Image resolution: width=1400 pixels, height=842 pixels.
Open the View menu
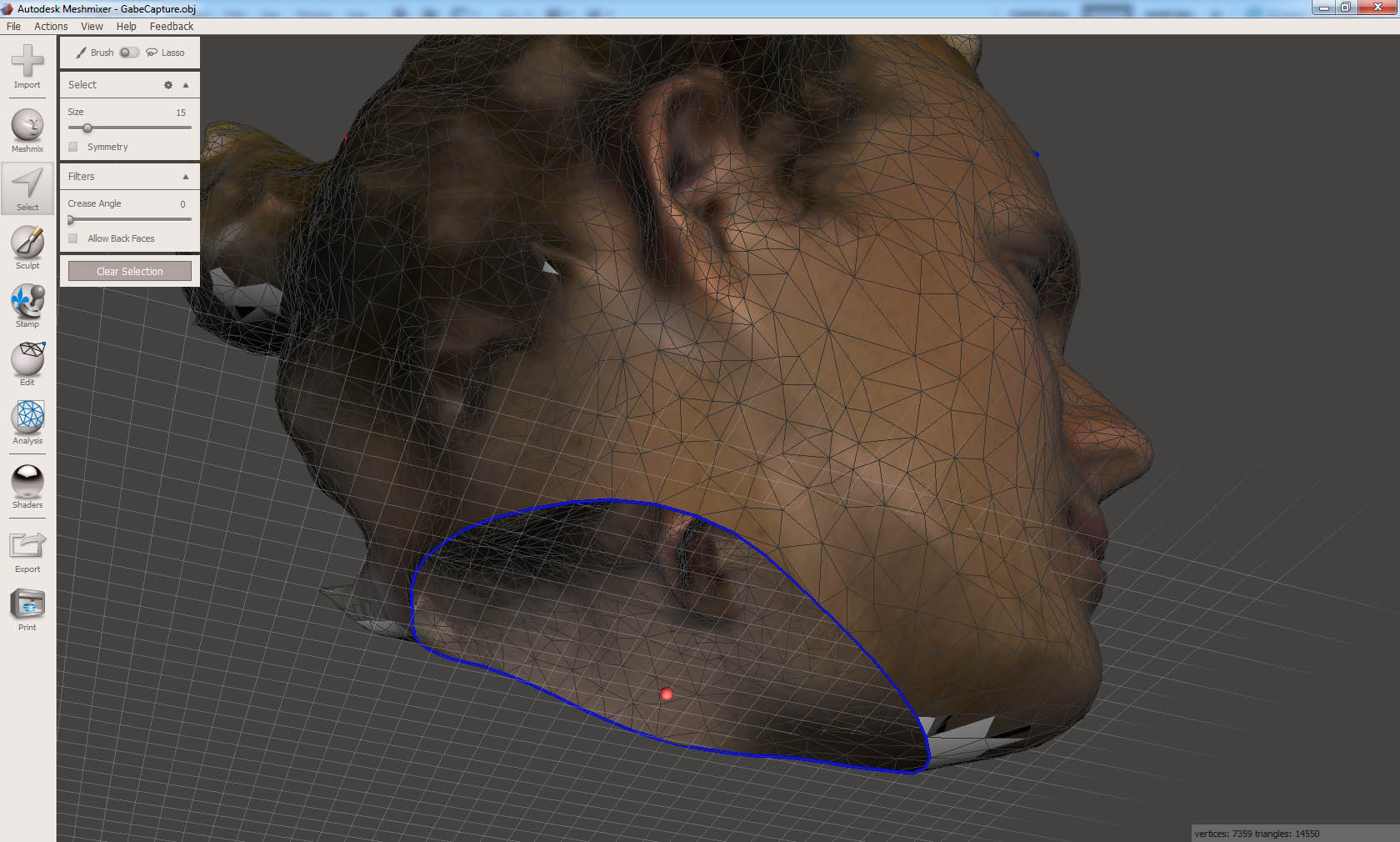pyautogui.click(x=92, y=27)
